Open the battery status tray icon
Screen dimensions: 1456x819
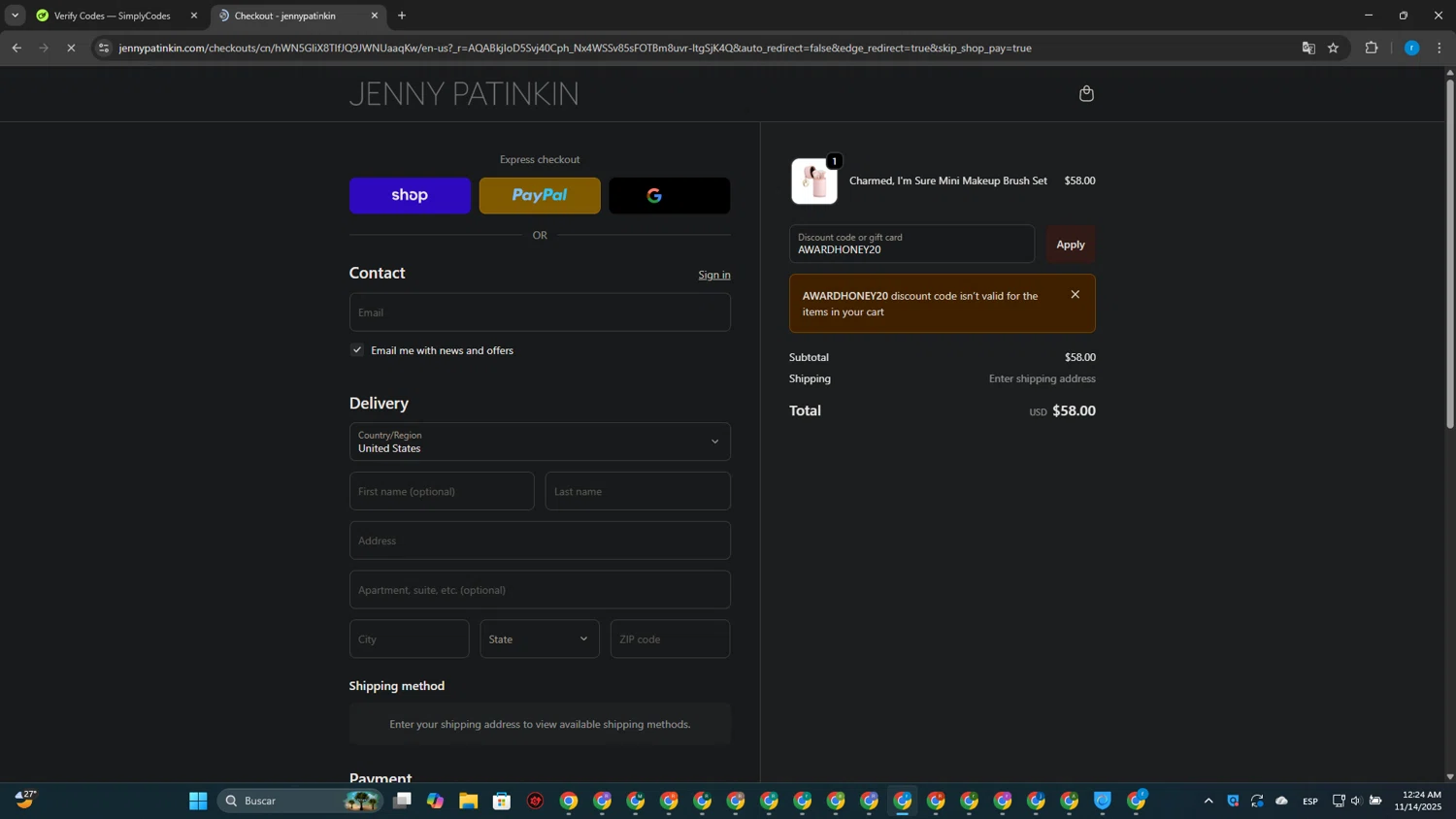coord(1375,801)
